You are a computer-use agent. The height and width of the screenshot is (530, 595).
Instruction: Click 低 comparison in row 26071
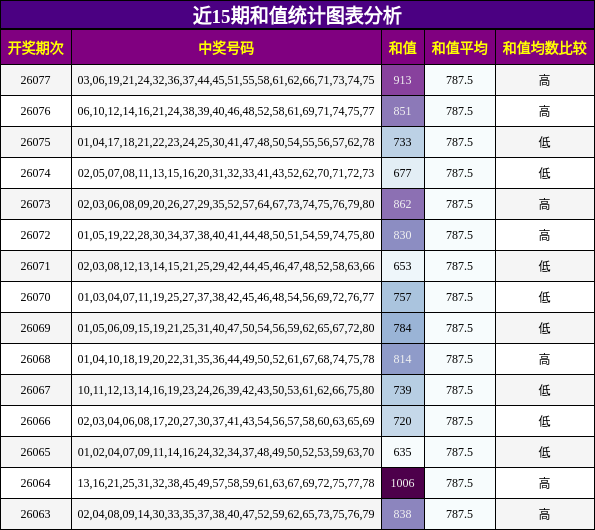tap(545, 266)
